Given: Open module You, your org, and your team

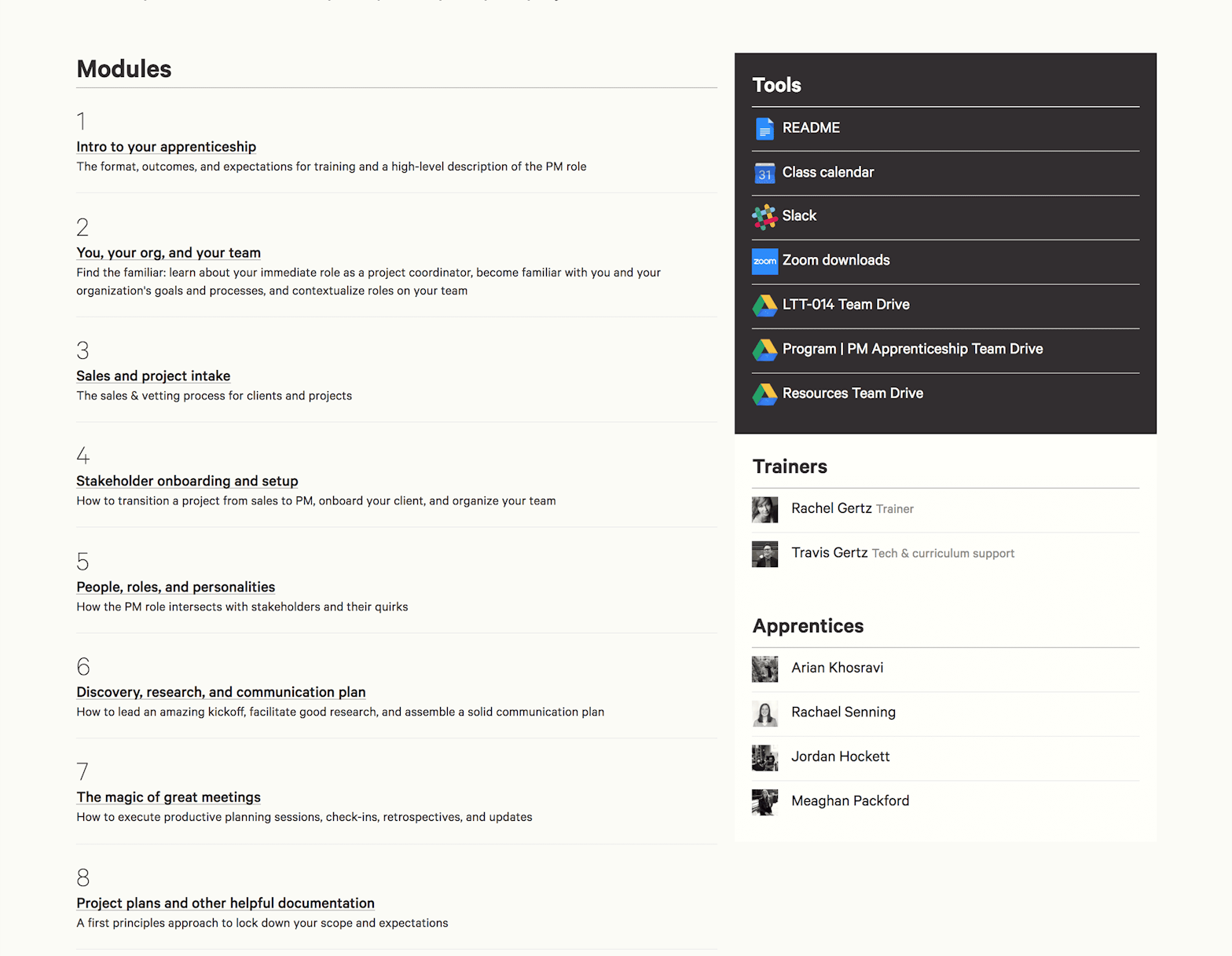Looking at the screenshot, I should tap(168, 253).
